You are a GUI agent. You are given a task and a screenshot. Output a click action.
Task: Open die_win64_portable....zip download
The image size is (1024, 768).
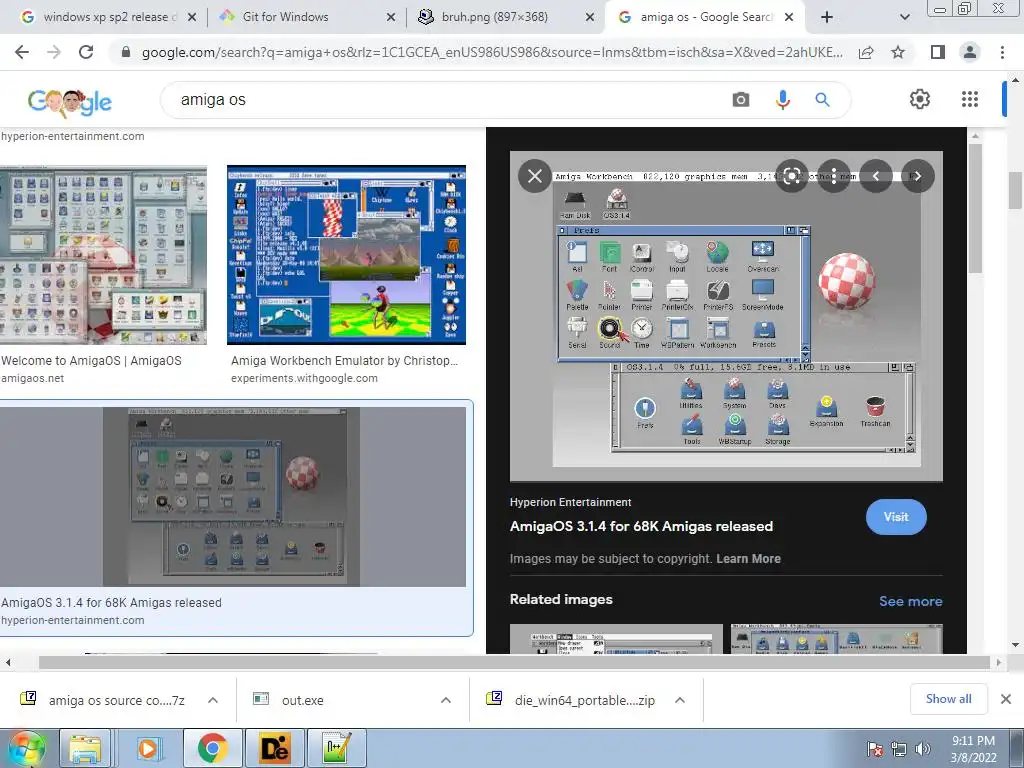pos(584,700)
